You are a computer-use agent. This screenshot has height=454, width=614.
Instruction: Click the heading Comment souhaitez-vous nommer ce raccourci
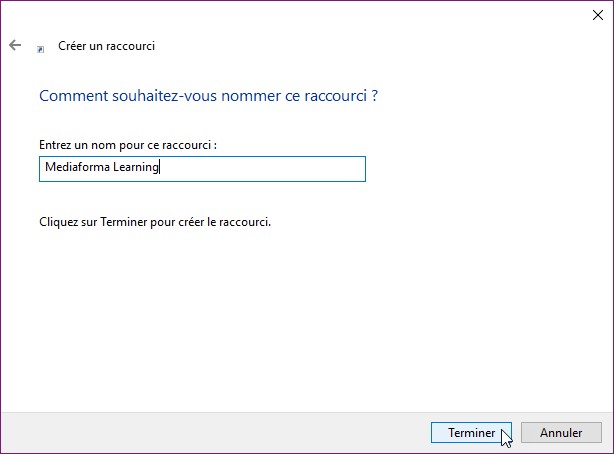coord(208,97)
